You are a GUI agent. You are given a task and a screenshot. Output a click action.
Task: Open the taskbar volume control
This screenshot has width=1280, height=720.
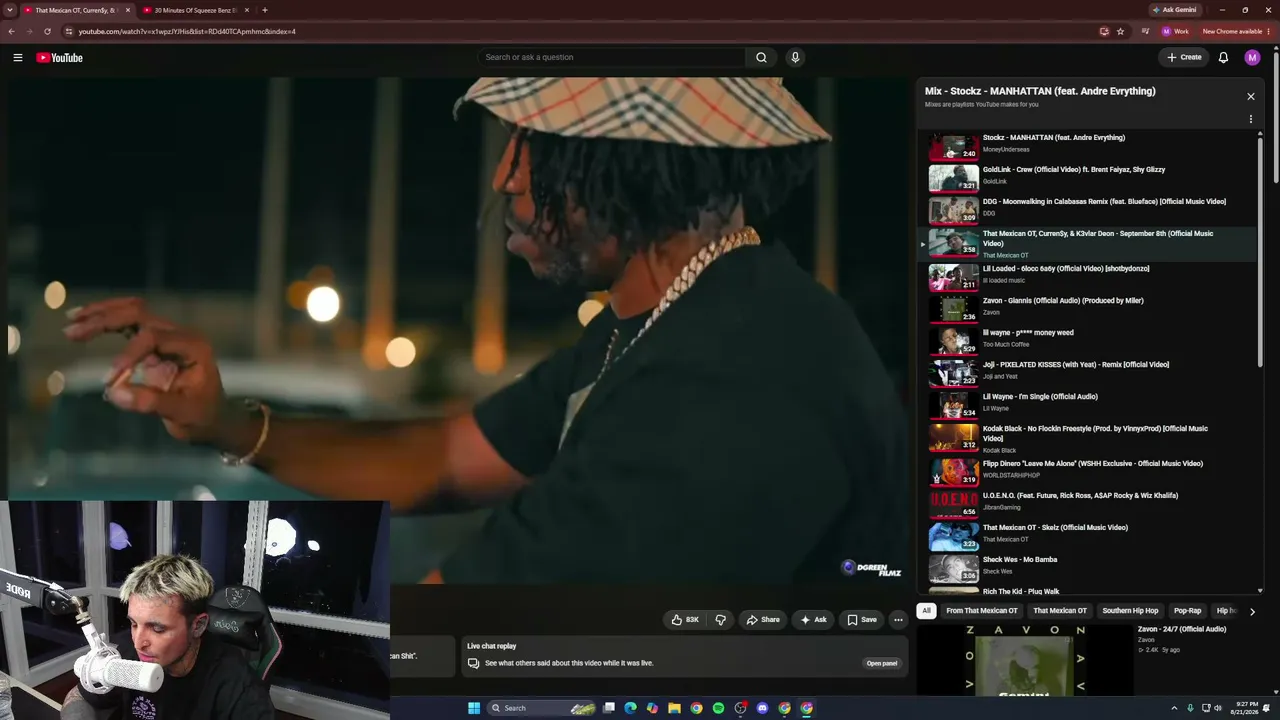pos(1218,708)
